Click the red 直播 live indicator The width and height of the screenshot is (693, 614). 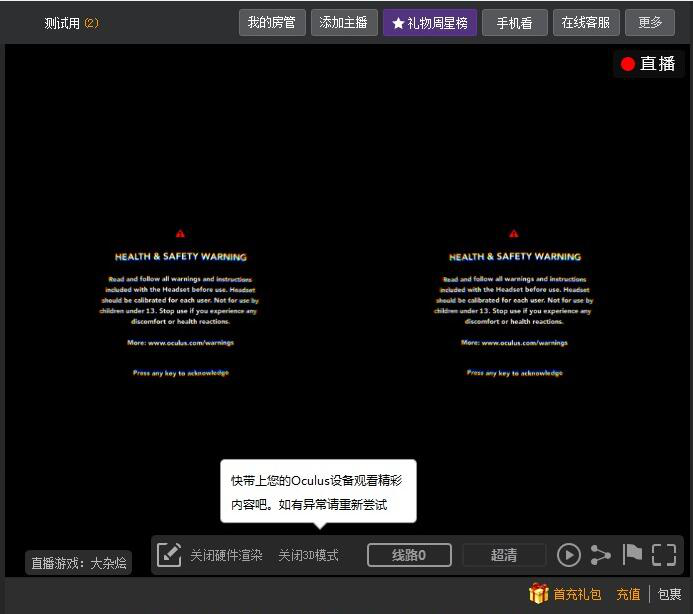pos(648,64)
